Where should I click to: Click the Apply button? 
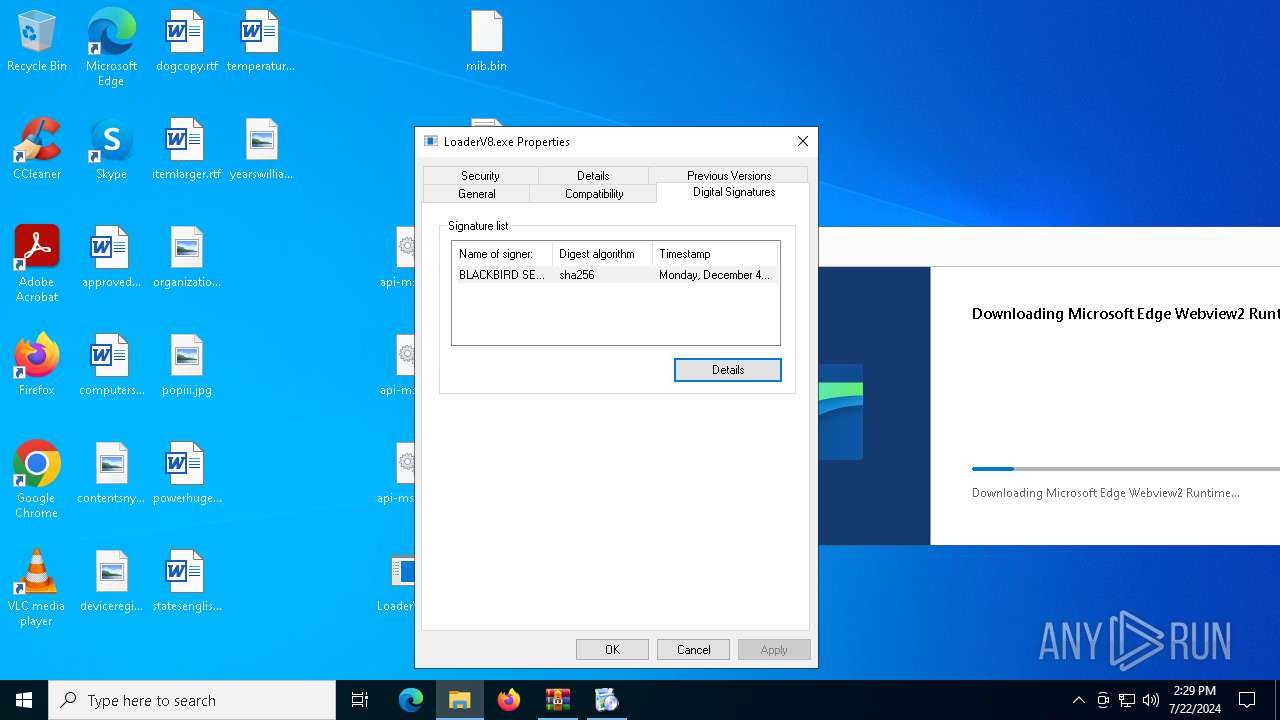coord(774,650)
